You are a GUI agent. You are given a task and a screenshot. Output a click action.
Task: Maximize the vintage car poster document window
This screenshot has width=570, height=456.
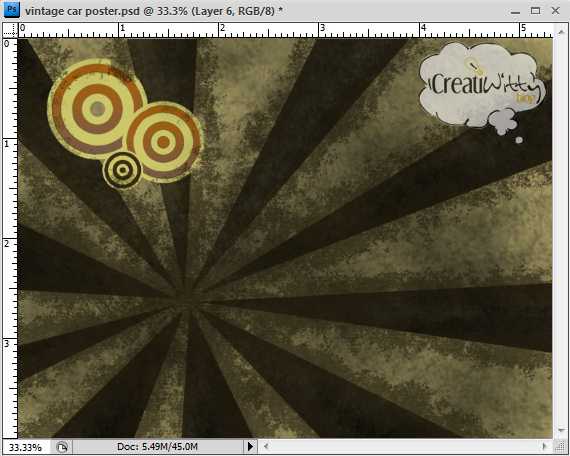pyautogui.click(x=535, y=11)
